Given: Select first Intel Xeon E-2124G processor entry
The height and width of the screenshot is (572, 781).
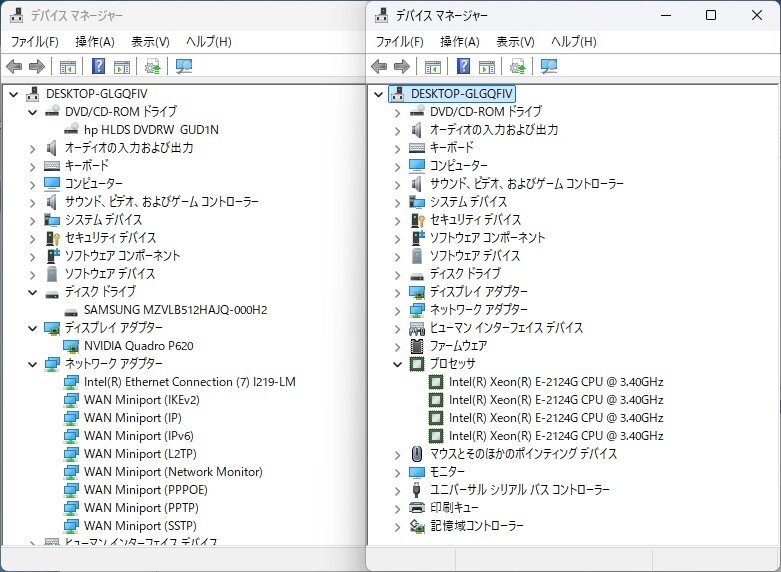Looking at the screenshot, I should click(x=556, y=382).
